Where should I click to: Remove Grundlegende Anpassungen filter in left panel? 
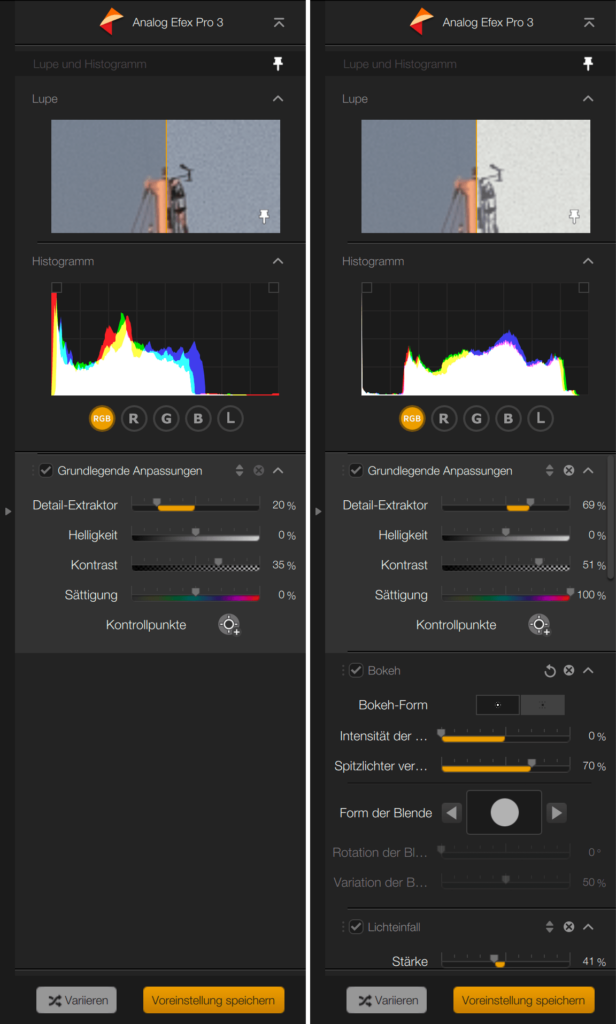(x=259, y=470)
